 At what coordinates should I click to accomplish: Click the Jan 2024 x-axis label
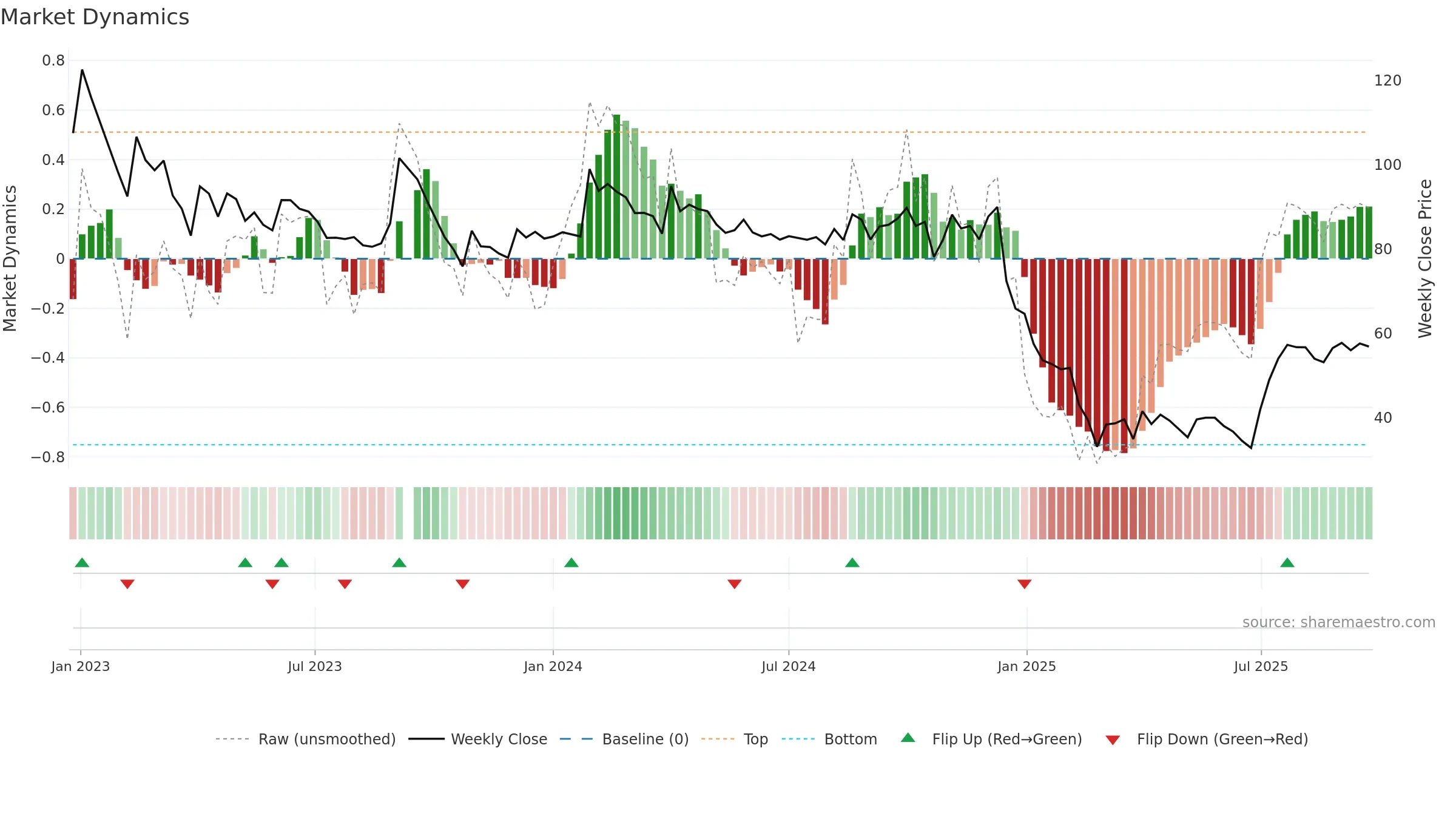553,667
